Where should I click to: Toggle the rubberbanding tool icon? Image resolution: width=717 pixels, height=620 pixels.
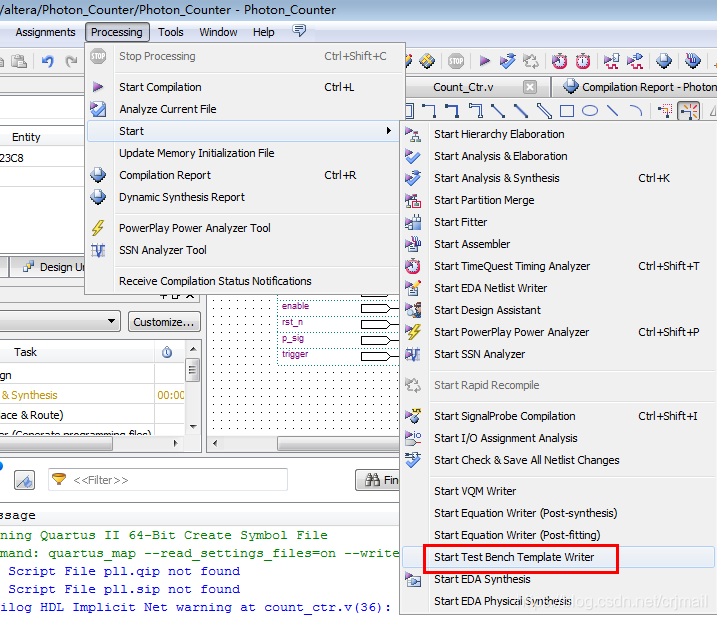689,111
